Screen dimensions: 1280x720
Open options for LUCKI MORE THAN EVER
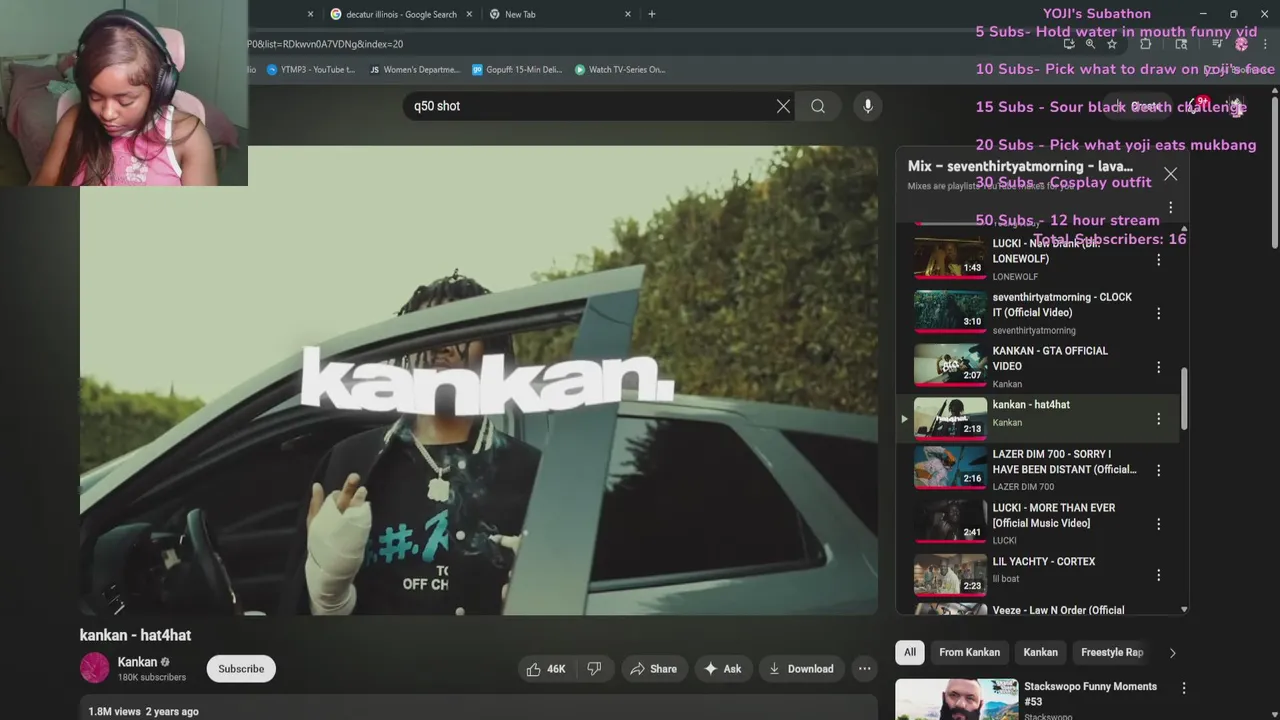tap(1159, 524)
